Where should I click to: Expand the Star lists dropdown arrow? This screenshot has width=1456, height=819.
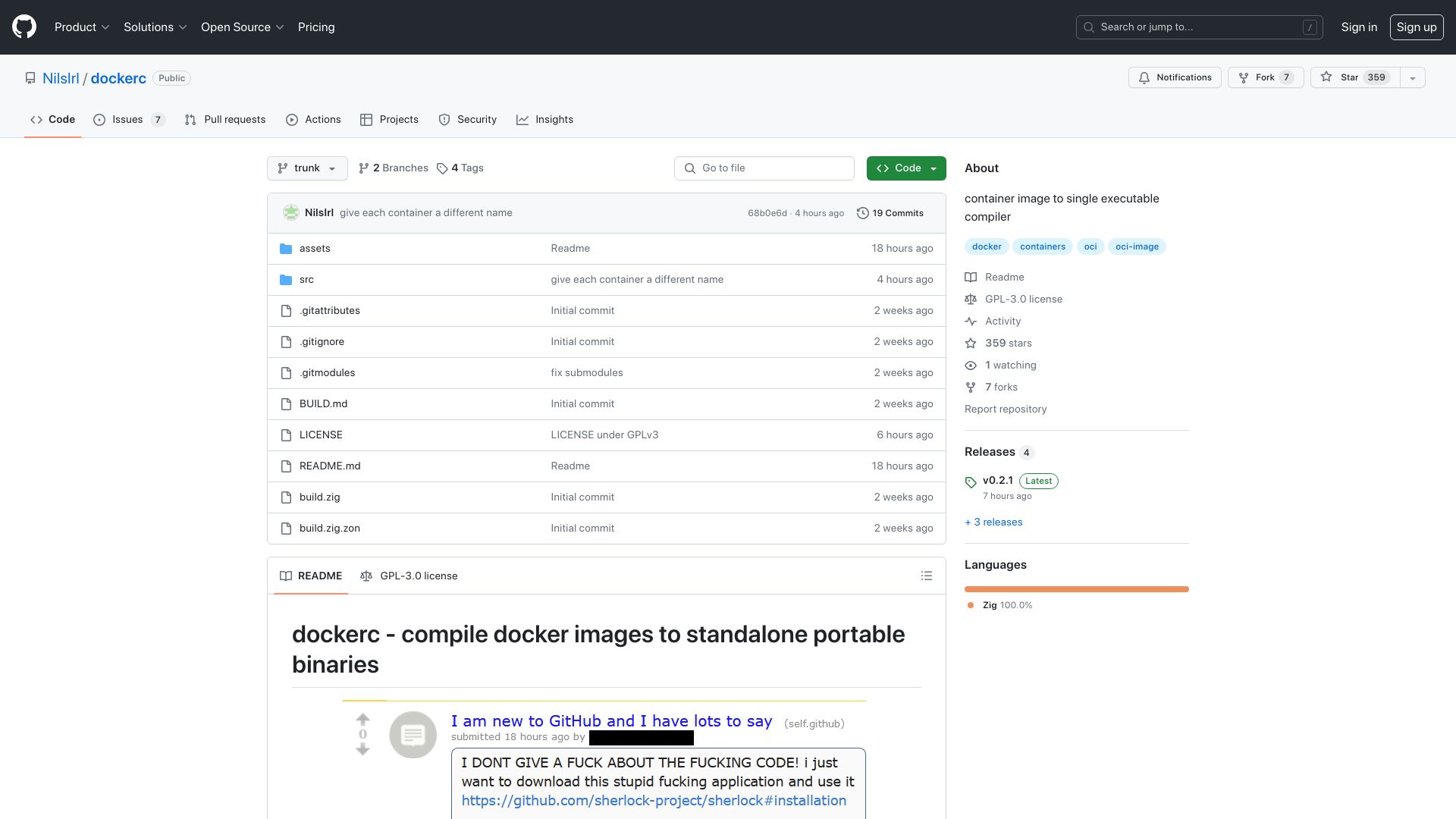tap(1412, 78)
